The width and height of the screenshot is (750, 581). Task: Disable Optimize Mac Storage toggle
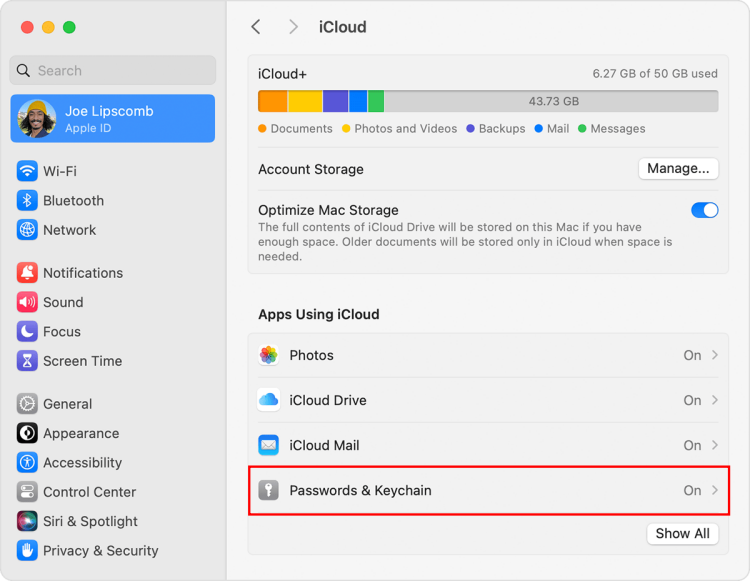click(x=704, y=210)
